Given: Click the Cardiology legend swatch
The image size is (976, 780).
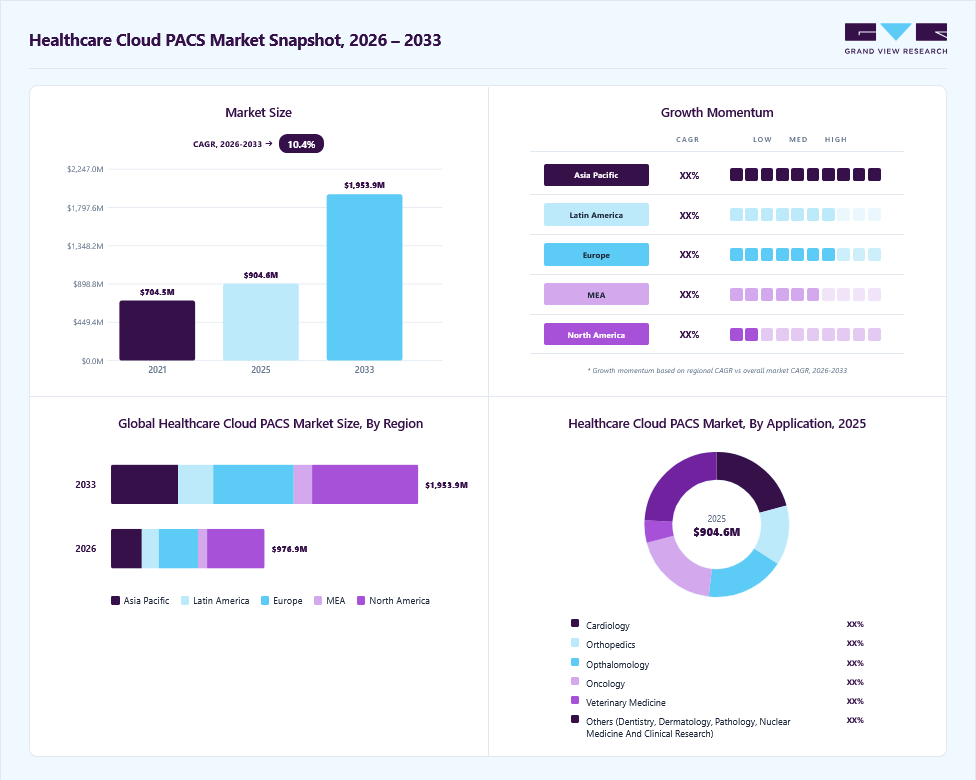Looking at the screenshot, I should [575, 623].
